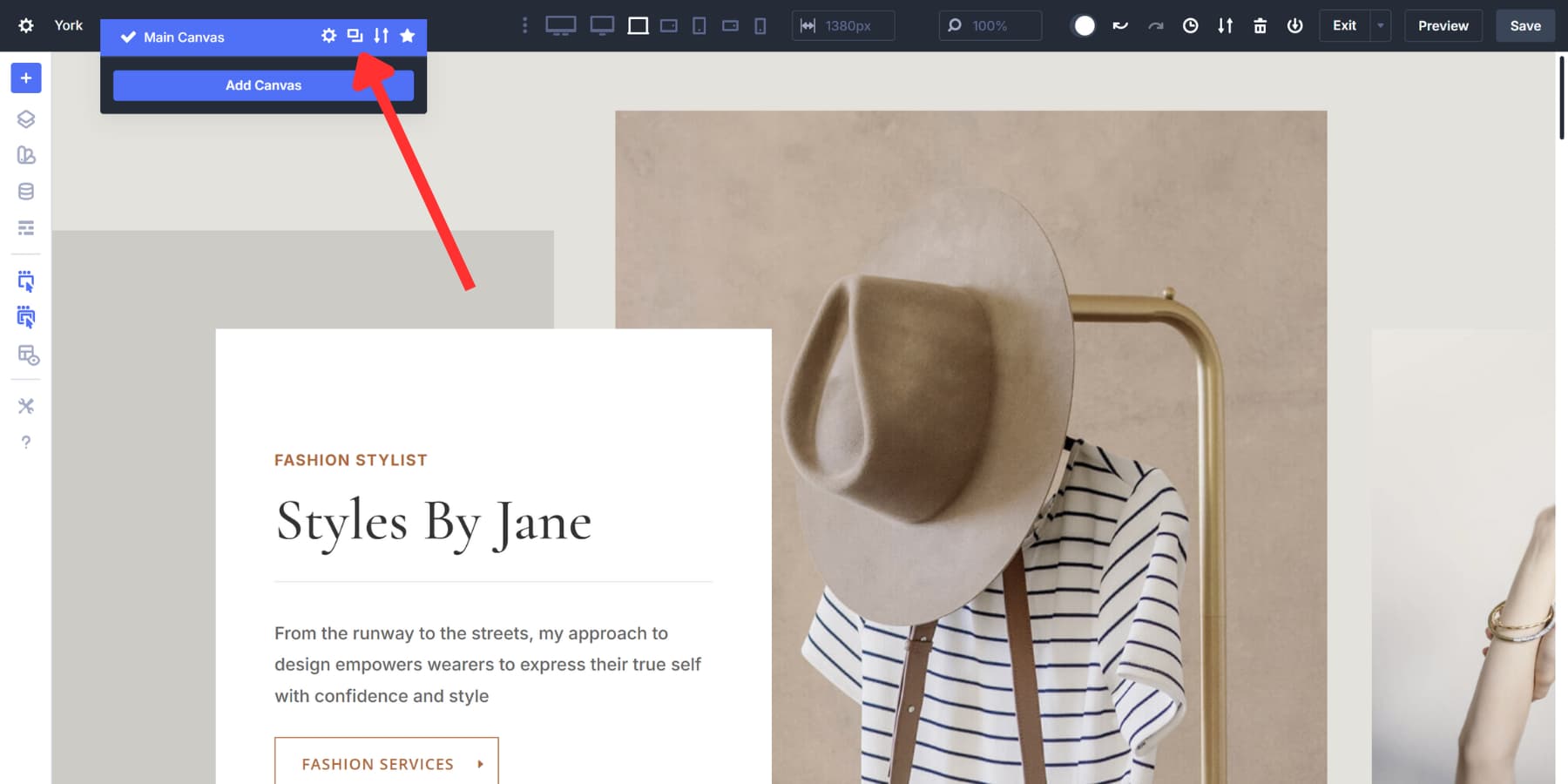Image resolution: width=1568 pixels, height=784 pixels.
Task: Open the Blocks/Layers panel in left sidebar
Action: click(25, 119)
